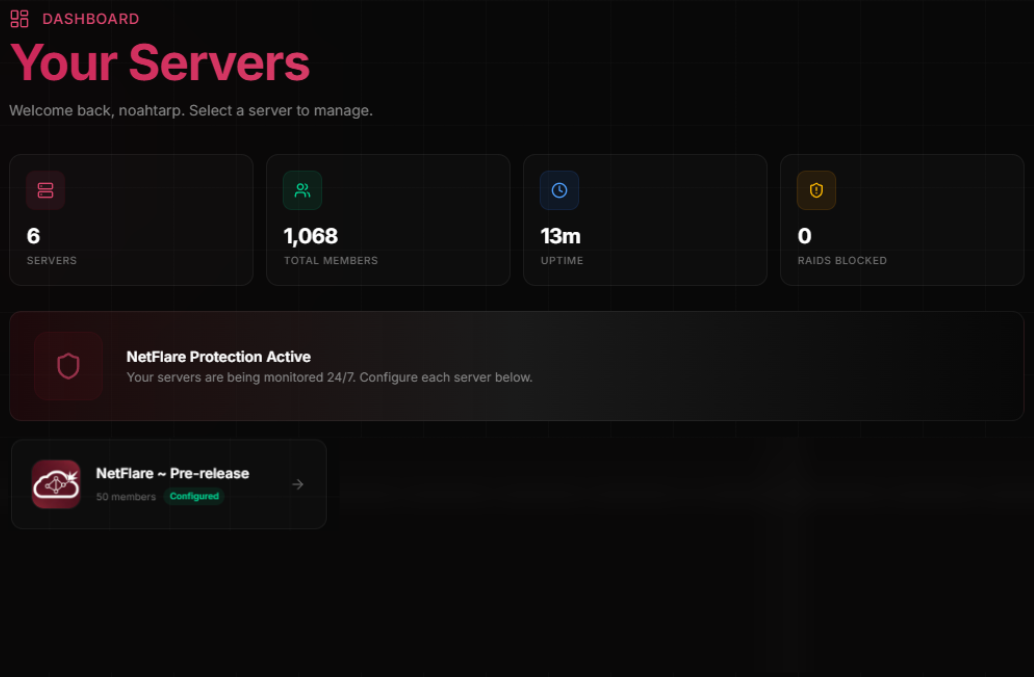Click the DASHBOARD menu label

[x=89, y=18]
